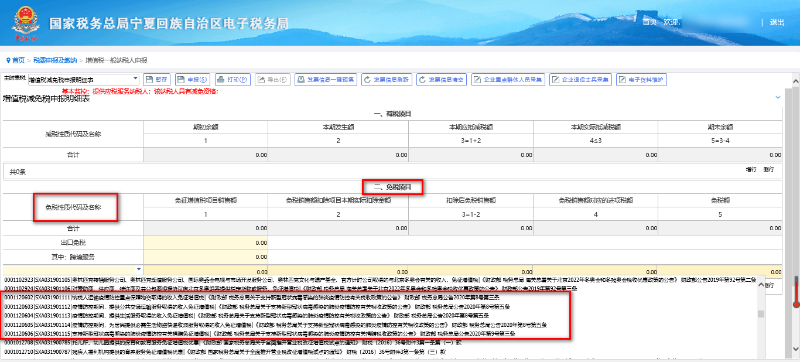This screenshot has height=362, width=800.
Task: Click the 退出 logout link
Action: pos(777,22)
